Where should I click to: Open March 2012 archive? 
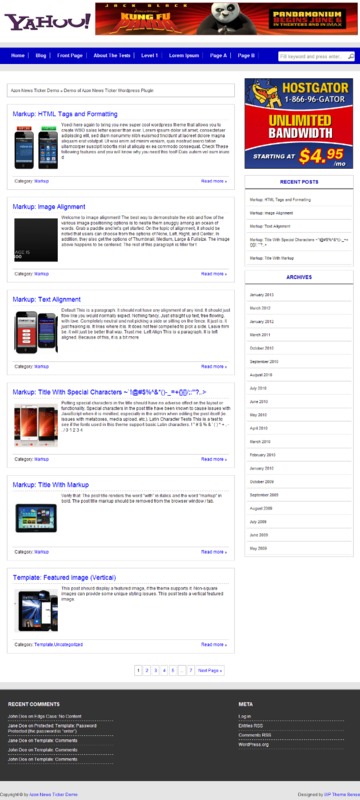pos(260,309)
